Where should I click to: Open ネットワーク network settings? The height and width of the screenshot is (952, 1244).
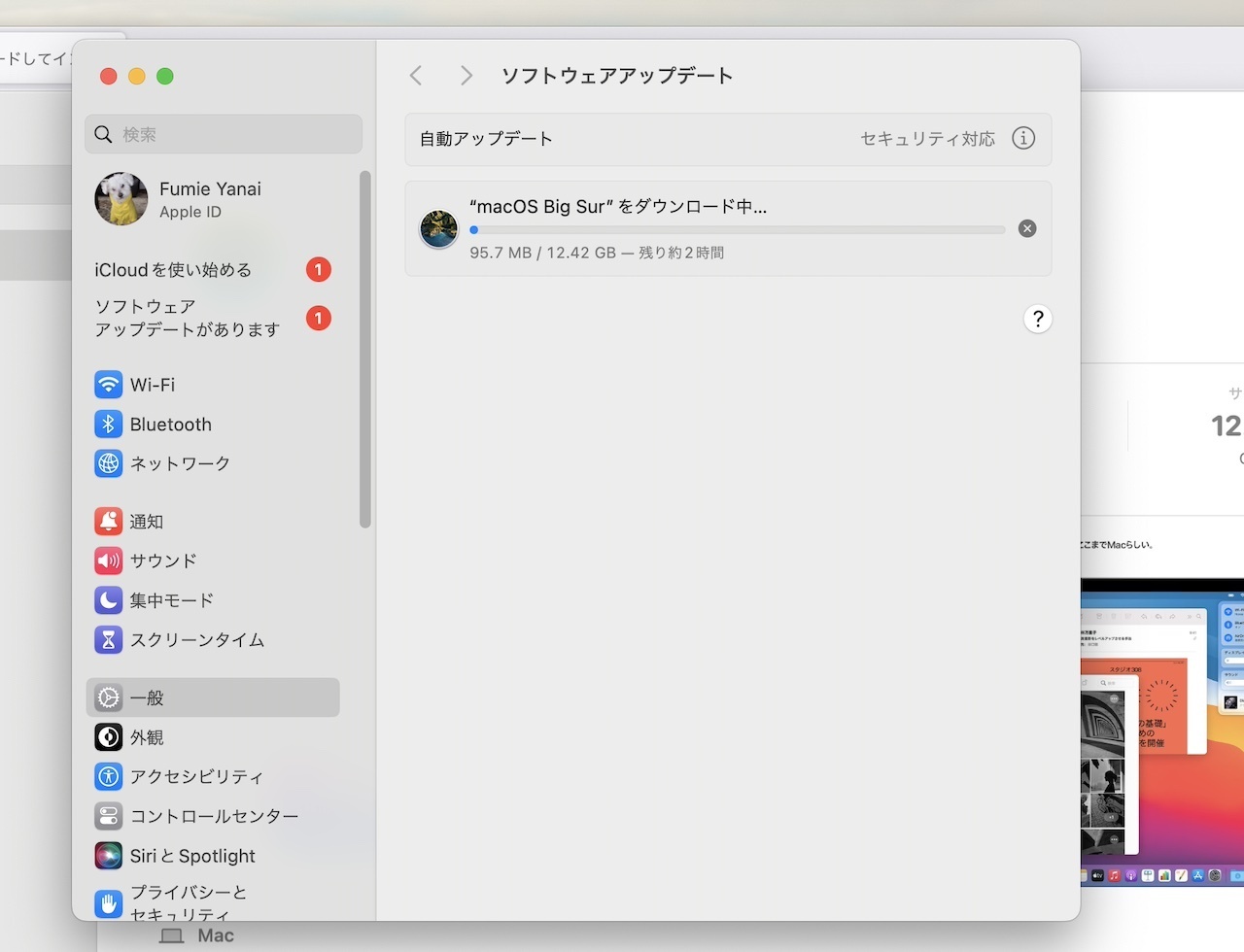point(180,463)
